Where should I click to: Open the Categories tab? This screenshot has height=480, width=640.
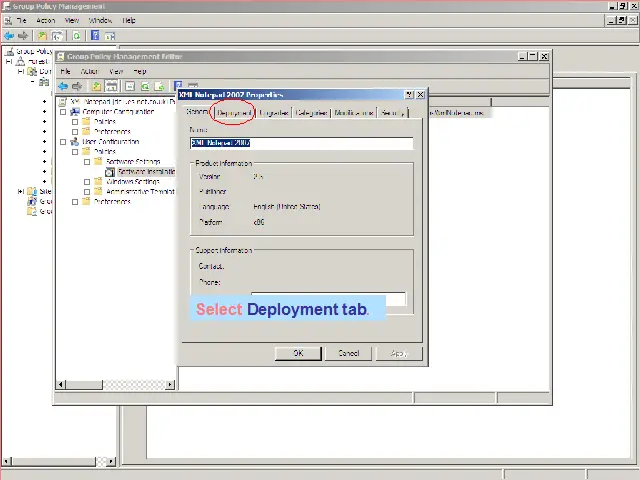pos(311,113)
